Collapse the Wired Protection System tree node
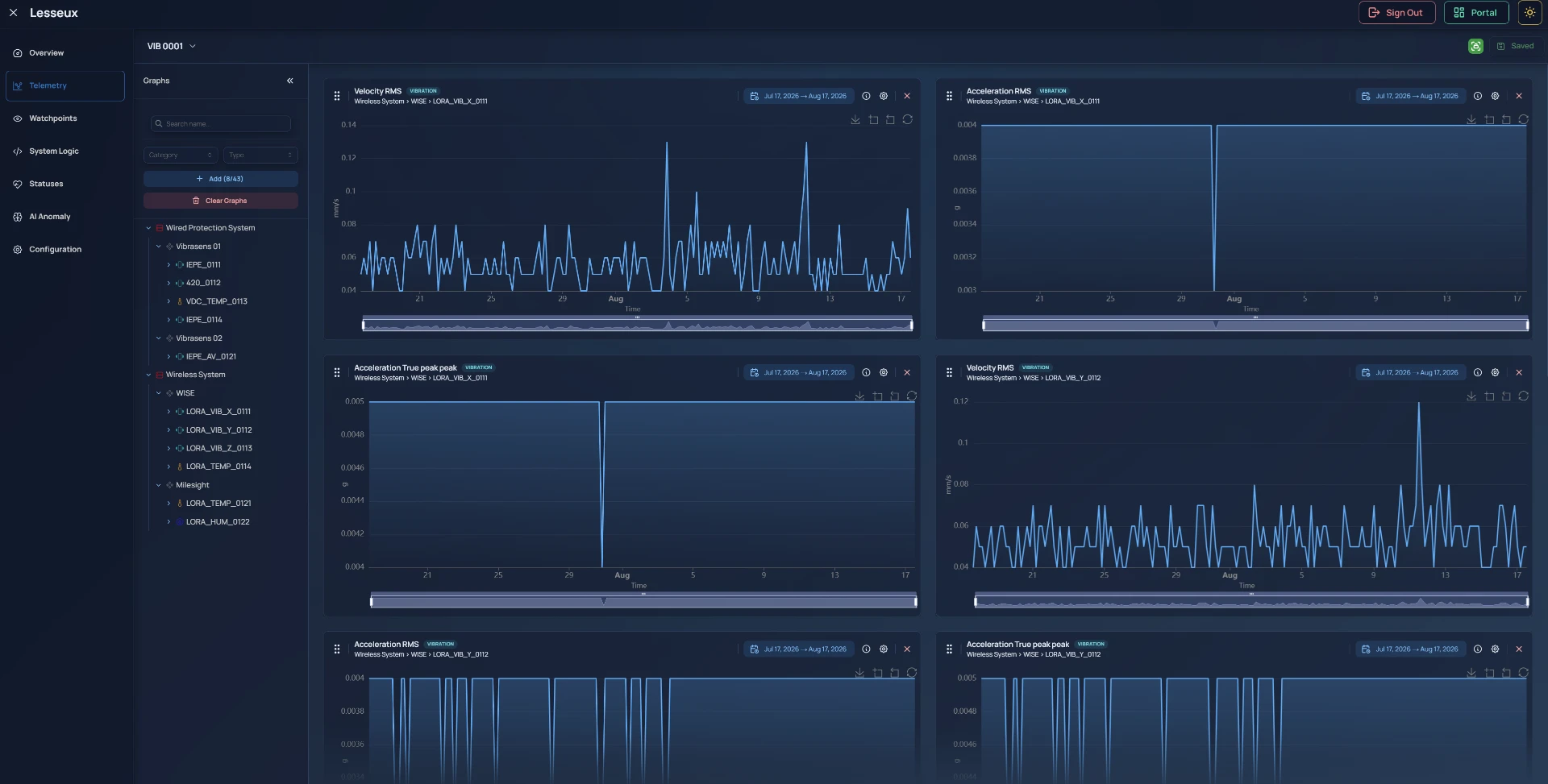The height and width of the screenshot is (784, 1548). point(148,228)
